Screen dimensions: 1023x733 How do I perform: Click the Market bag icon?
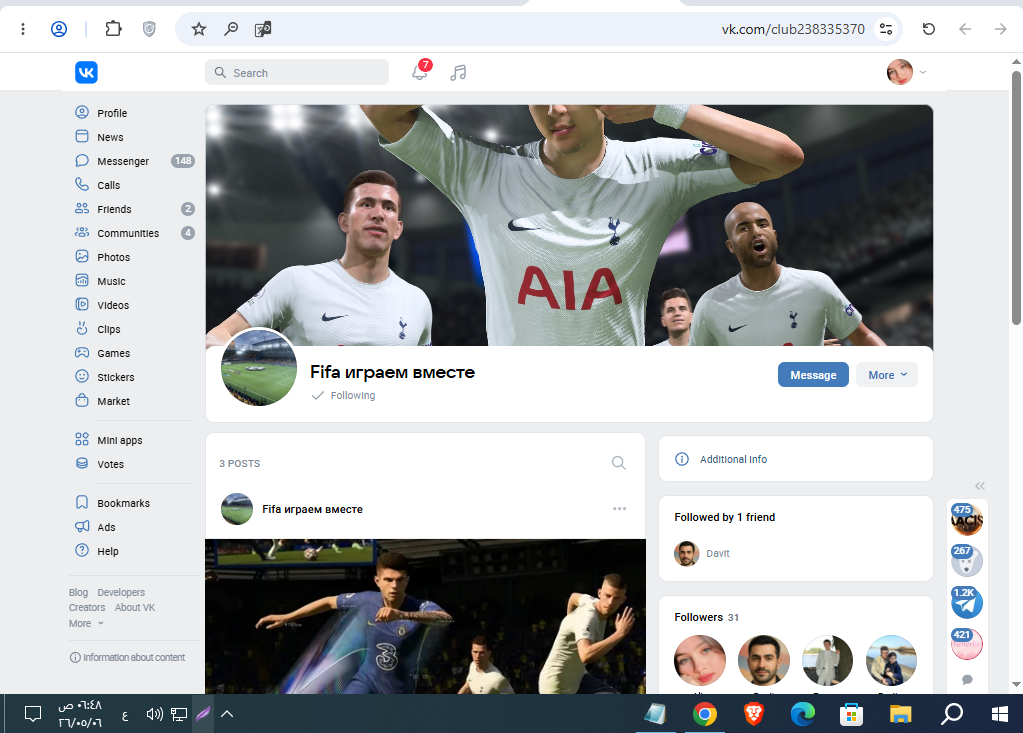[x=82, y=400]
